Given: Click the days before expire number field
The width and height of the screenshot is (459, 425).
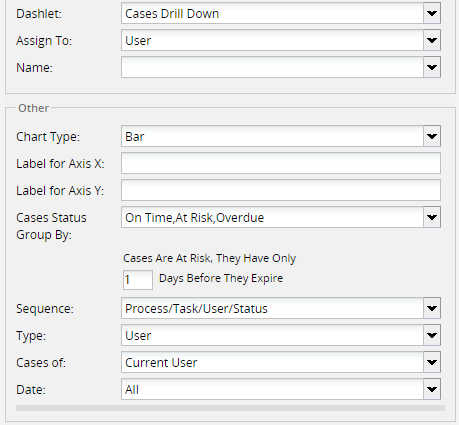Looking at the screenshot, I should tap(138, 280).
